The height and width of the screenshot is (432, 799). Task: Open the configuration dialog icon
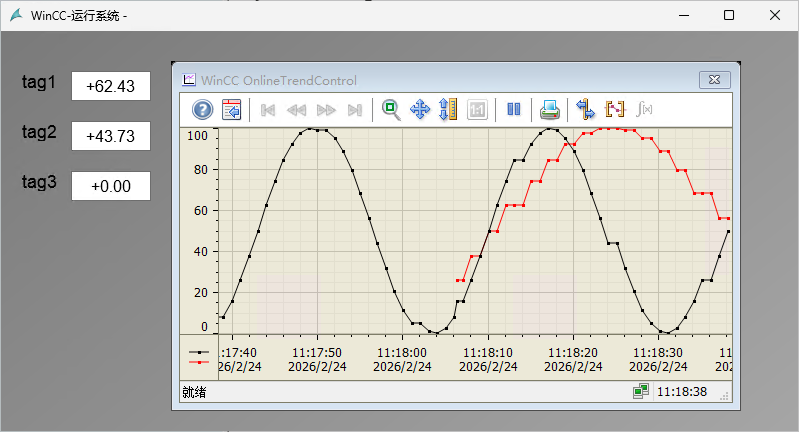232,110
